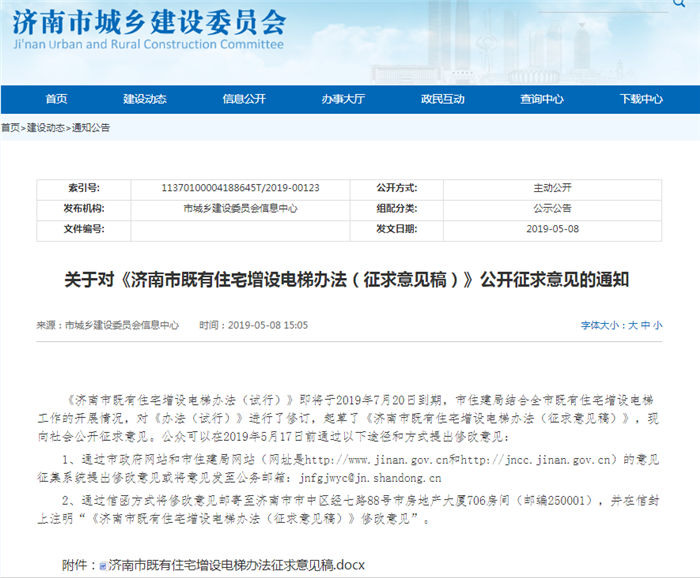The image size is (700, 578).
Task: Set font size to 小
Action: tap(657, 325)
